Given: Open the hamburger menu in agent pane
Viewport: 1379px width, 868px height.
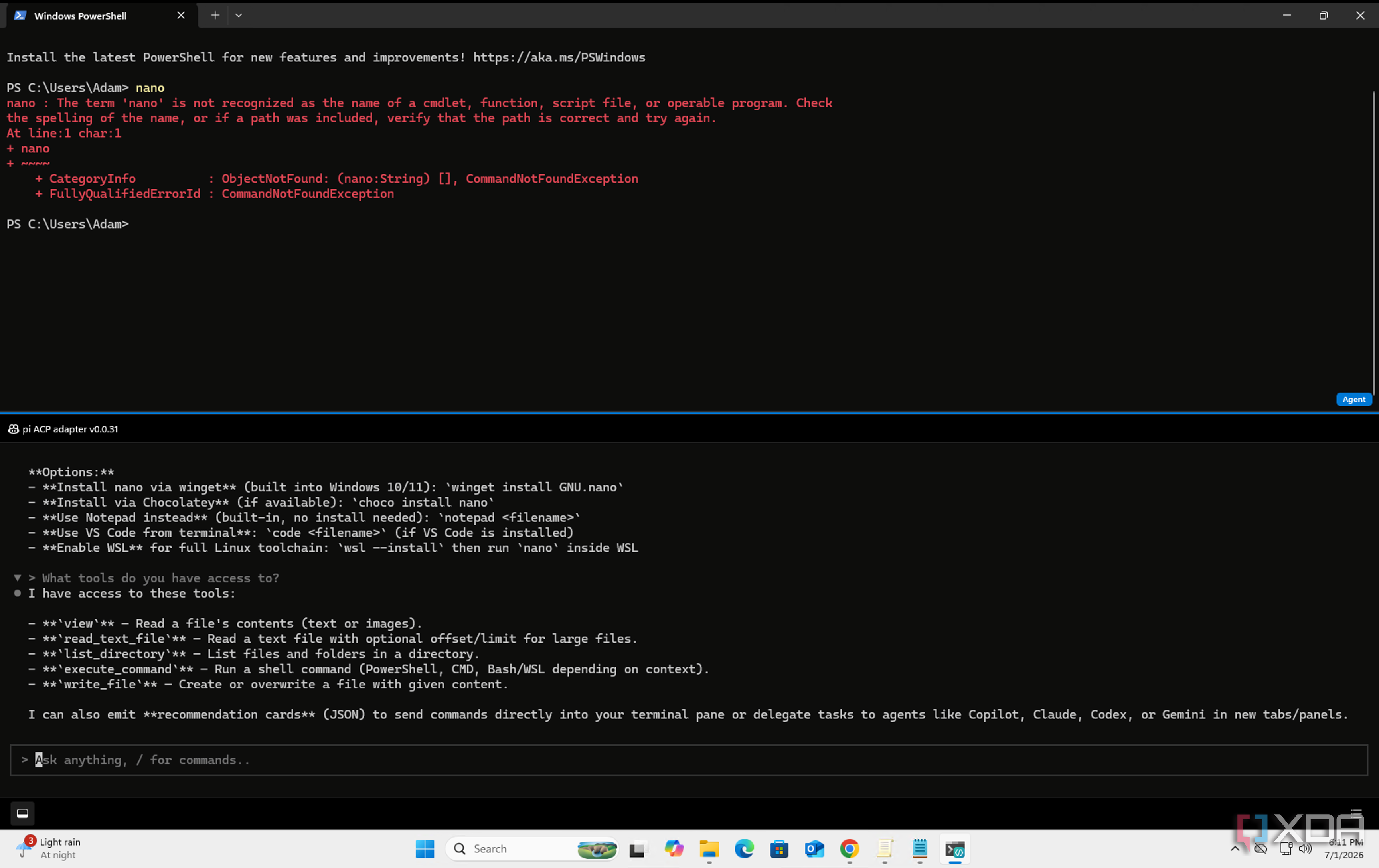Looking at the screenshot, I should pos(1355,813).
